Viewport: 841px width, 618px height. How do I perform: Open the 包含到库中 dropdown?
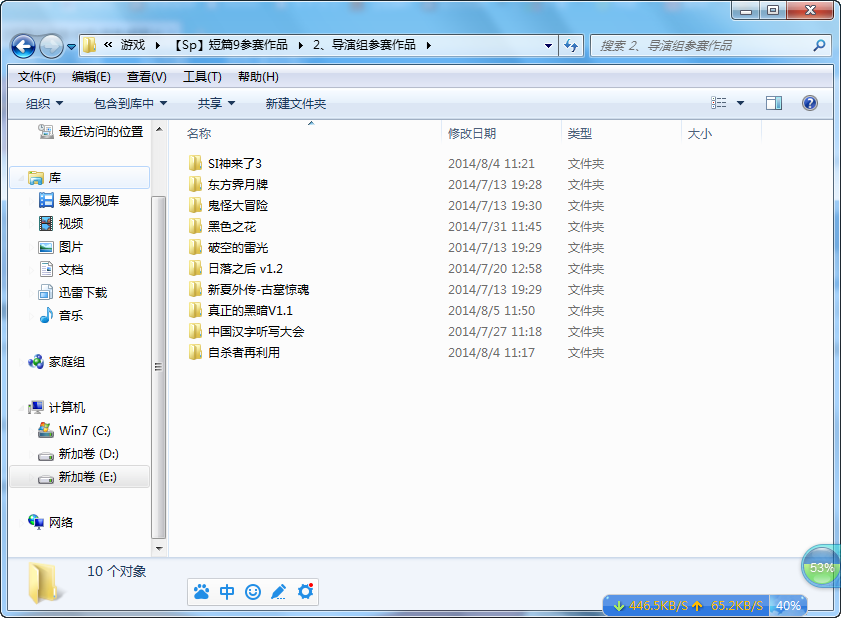click(x=130, y=103)
